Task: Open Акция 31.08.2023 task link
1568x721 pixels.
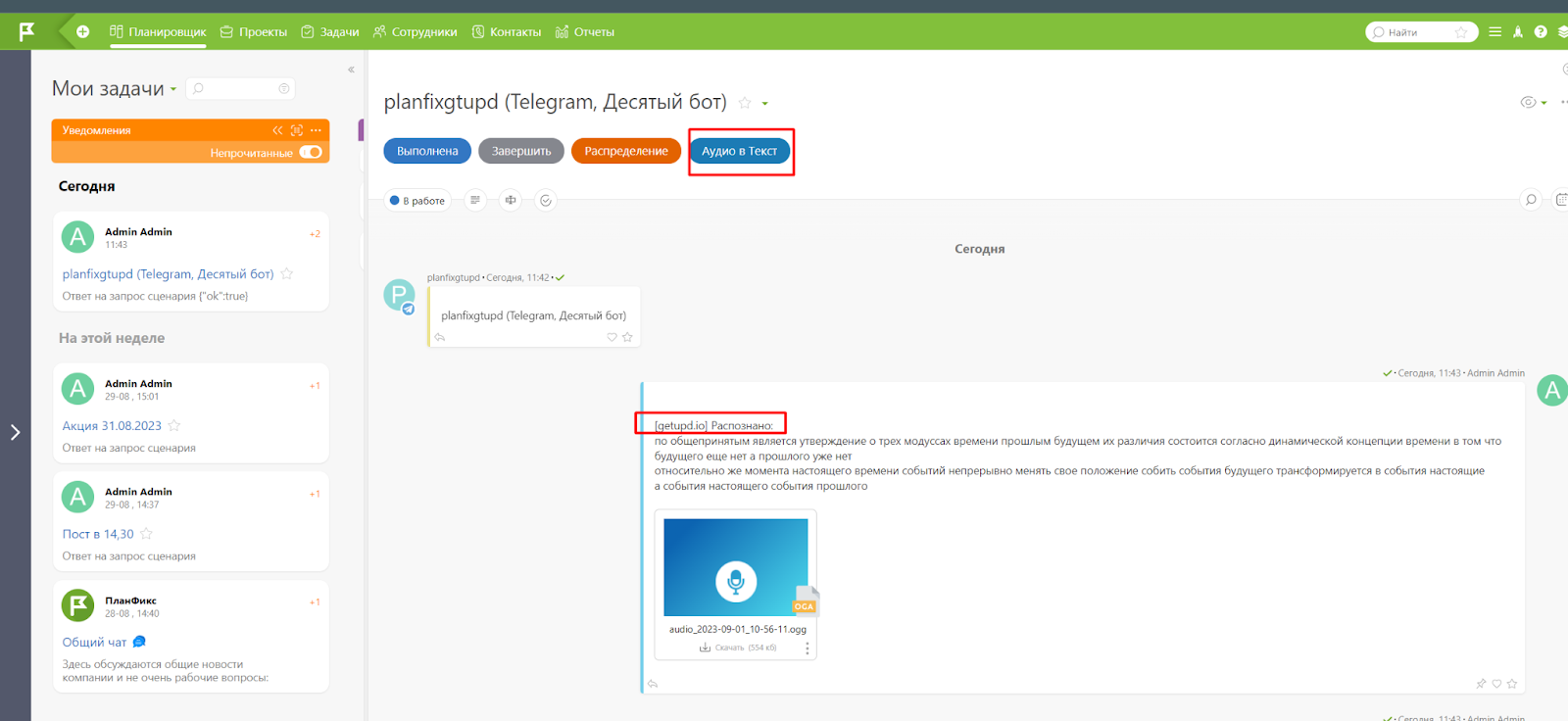Action: pos(112,426)
